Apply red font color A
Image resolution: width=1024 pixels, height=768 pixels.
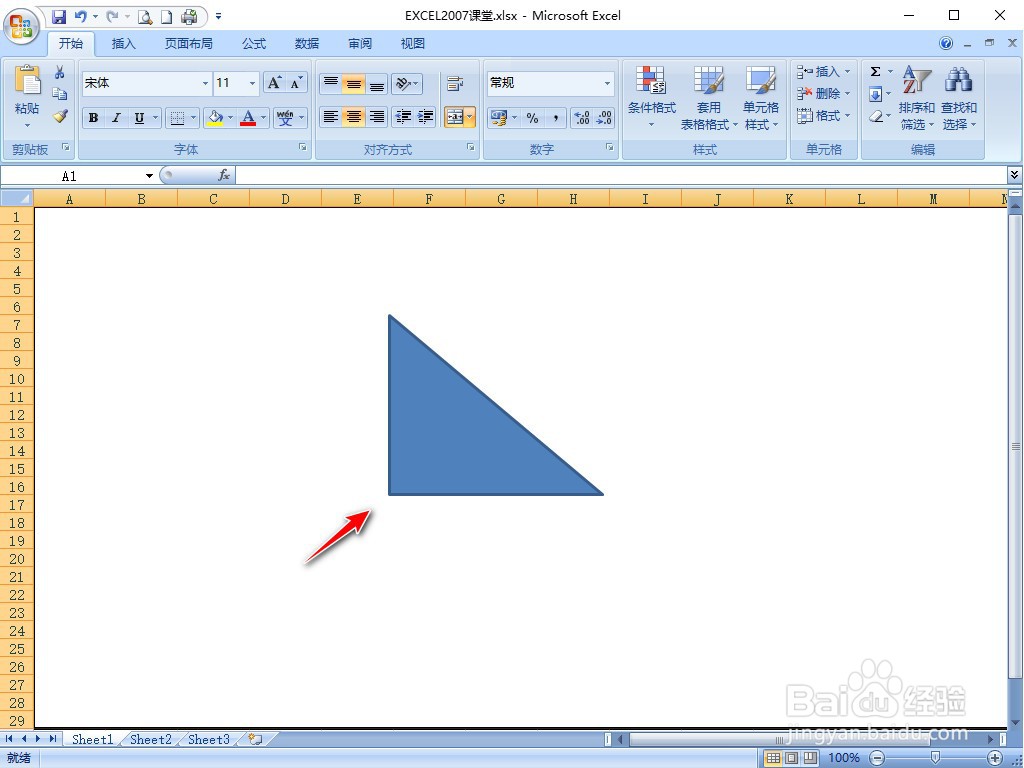[x=248, y=118]
